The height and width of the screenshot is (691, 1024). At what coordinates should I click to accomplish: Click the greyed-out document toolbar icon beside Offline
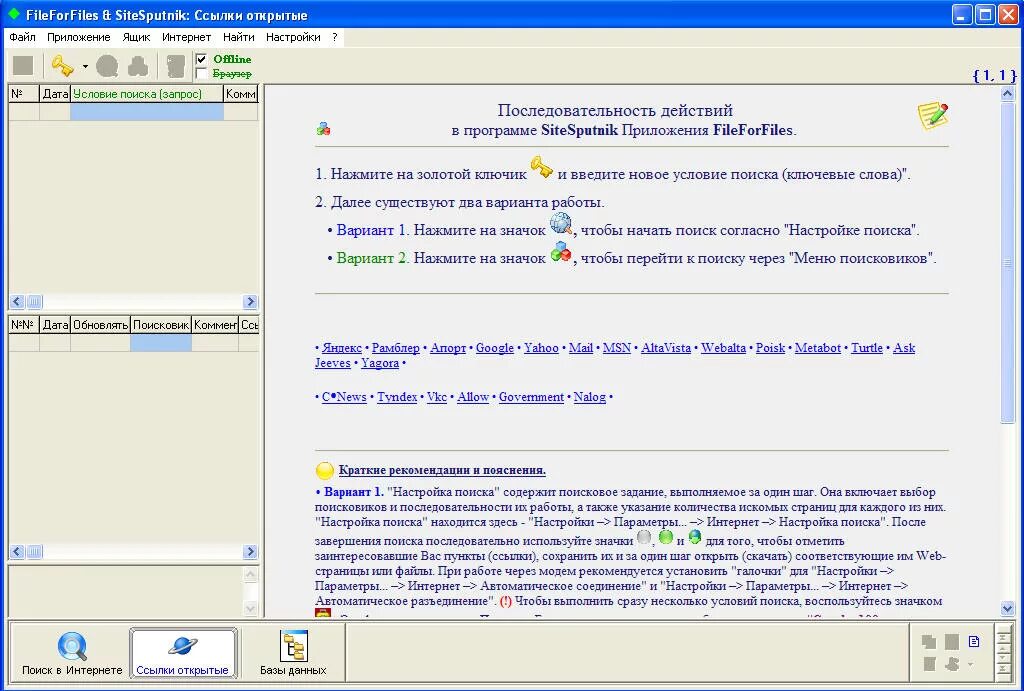click(175, 66)
